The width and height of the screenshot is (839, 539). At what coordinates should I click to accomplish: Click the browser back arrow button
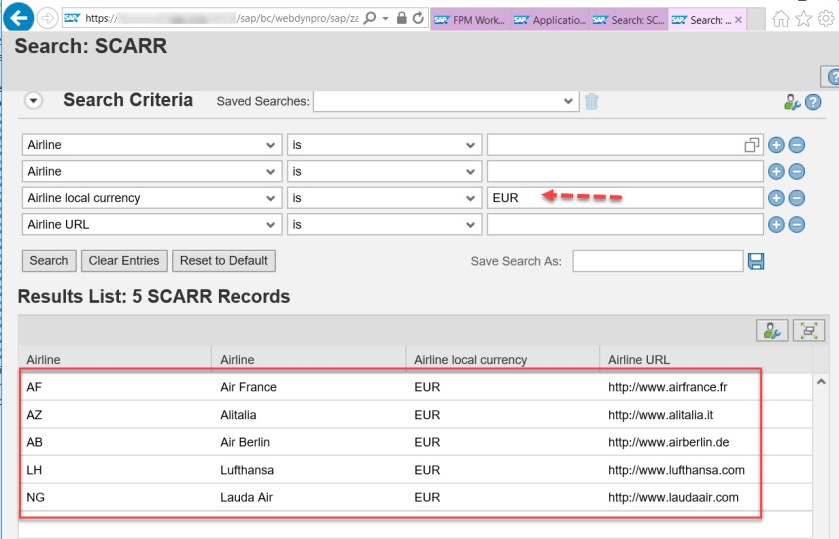point(20,17)
